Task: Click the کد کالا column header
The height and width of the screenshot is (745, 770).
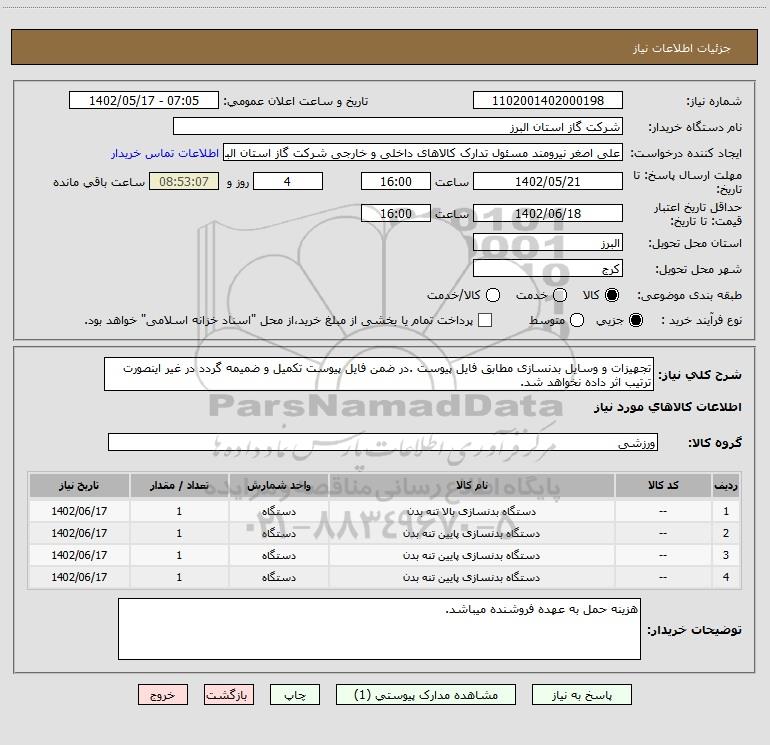Action: (663, 485)
